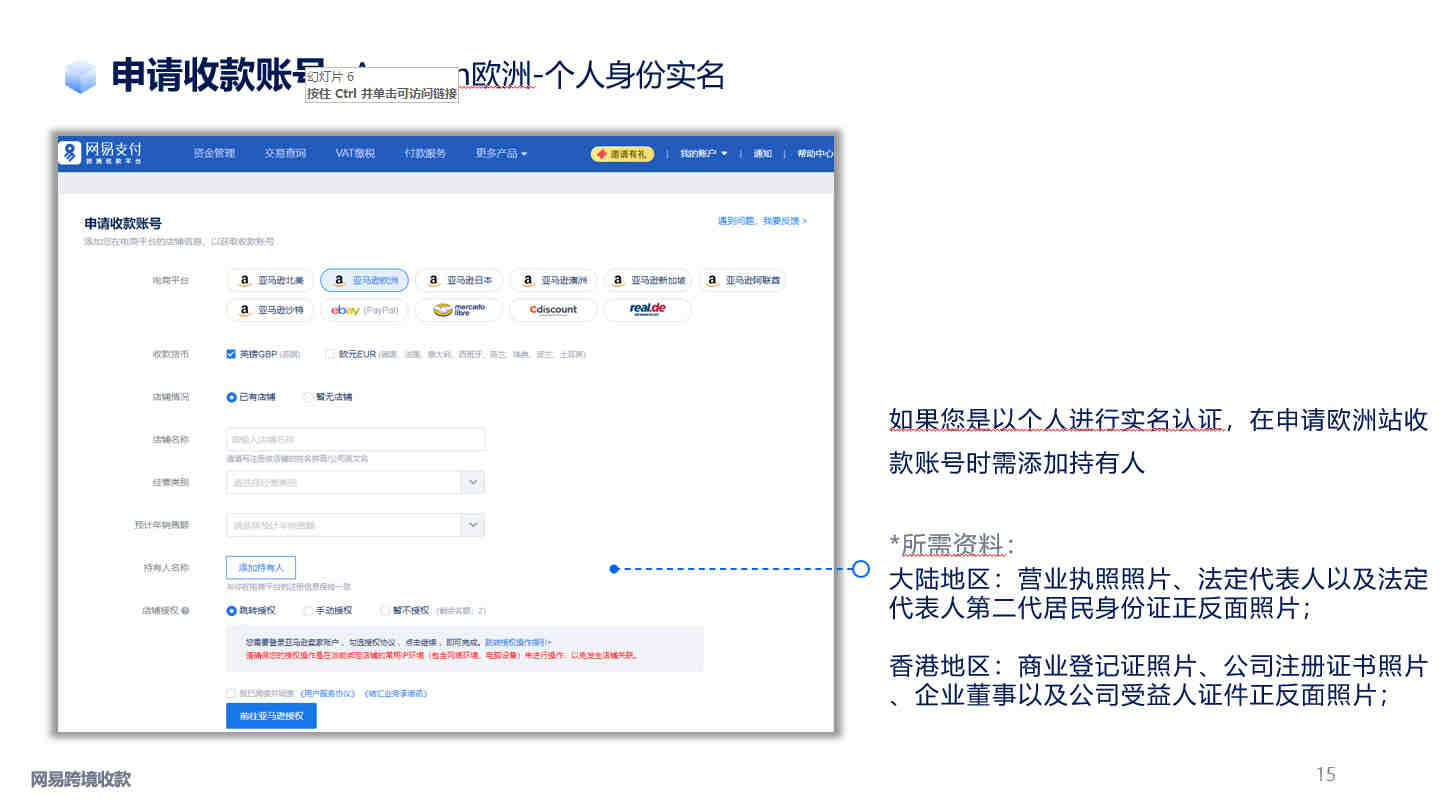Select the 暂无店铺 radio button

[x=308, y=397]
